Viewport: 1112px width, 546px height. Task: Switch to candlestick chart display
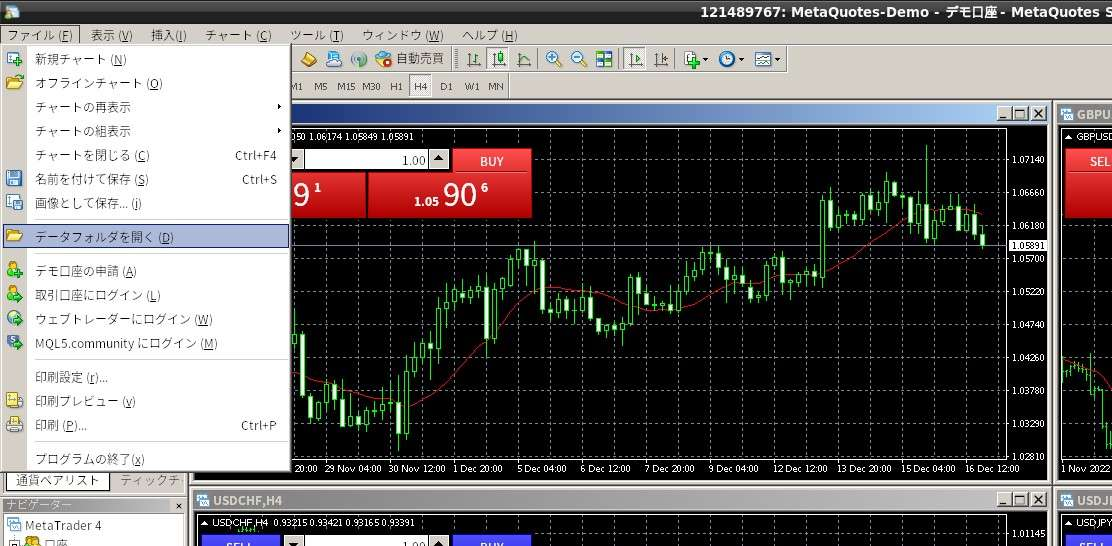pos(499,60)
